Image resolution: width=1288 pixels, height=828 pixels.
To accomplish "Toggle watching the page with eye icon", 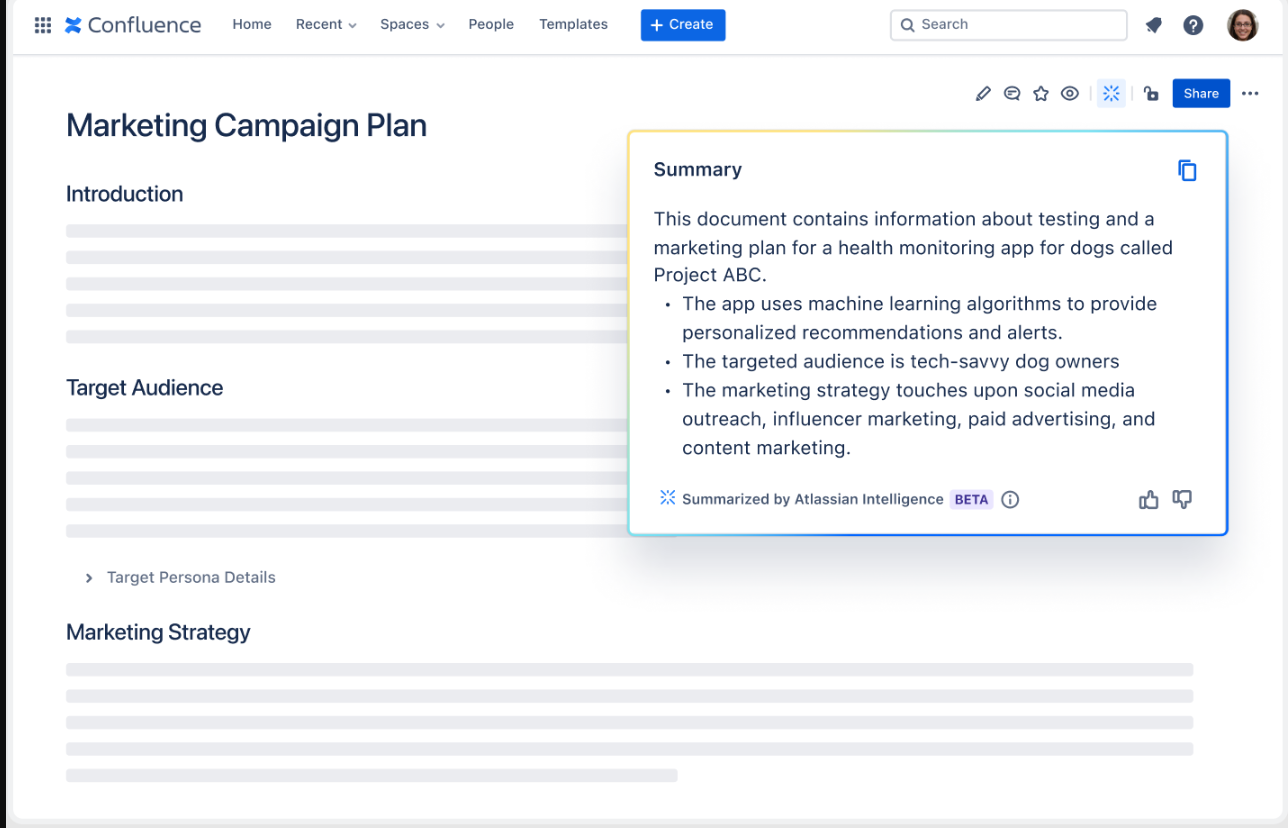I will [x=1070, y=94].
